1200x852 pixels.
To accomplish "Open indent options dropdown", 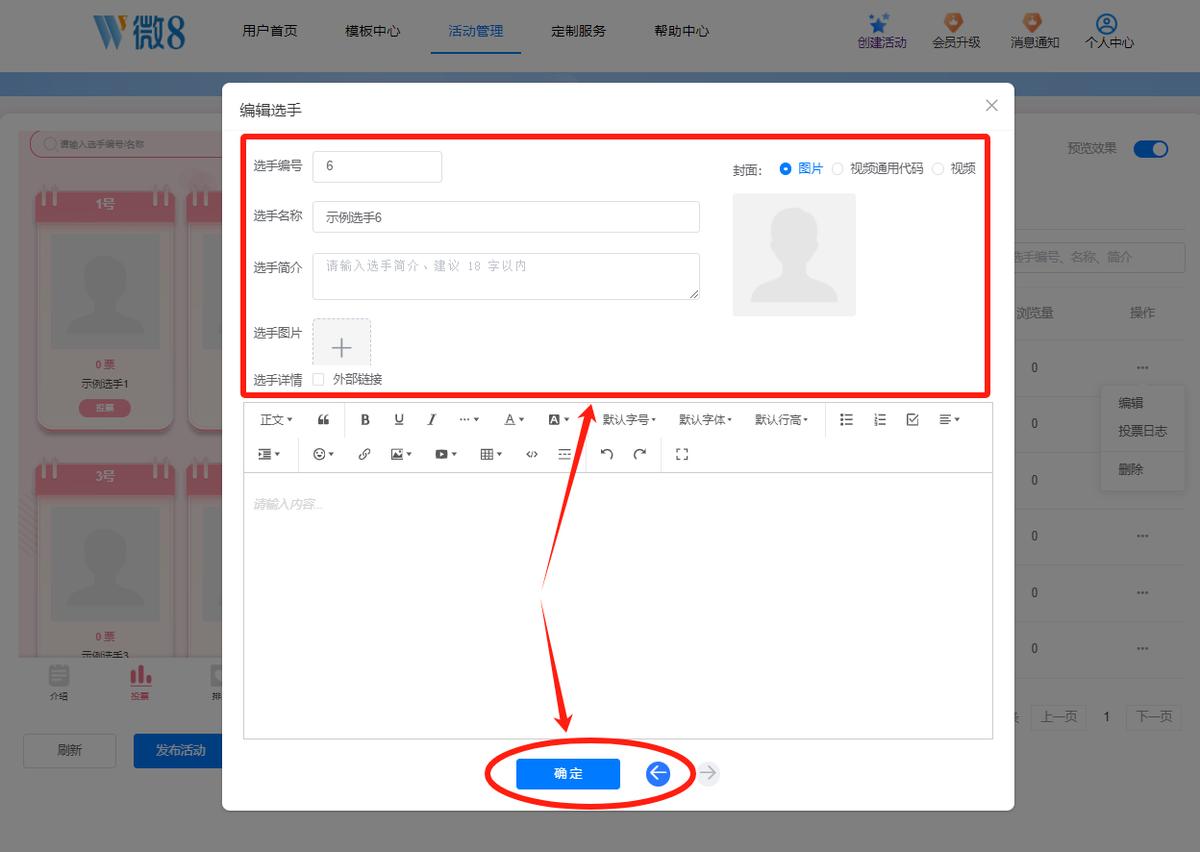I will point(270,454).
